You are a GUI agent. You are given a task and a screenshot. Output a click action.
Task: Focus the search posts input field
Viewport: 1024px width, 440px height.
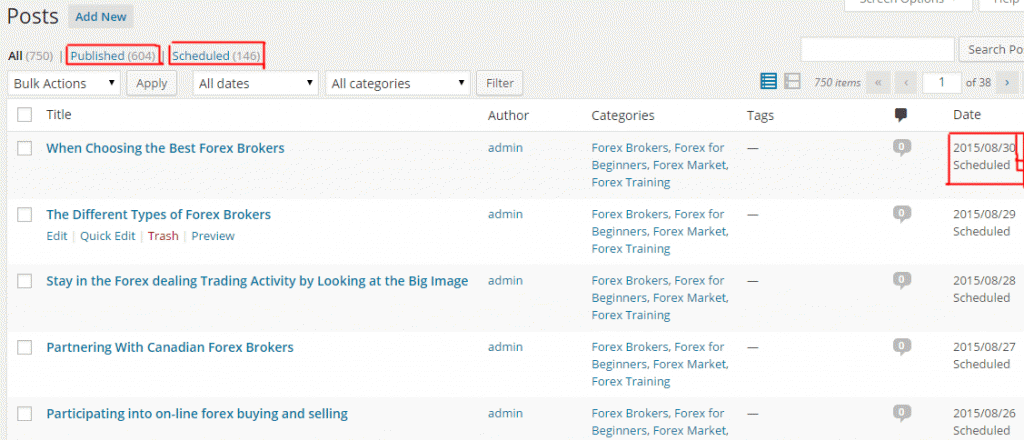(x=878, y=50)
